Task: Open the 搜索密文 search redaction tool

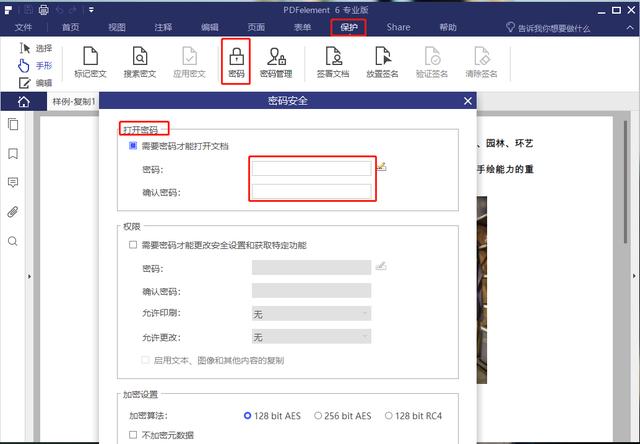Action: click(x=140, y=62)
